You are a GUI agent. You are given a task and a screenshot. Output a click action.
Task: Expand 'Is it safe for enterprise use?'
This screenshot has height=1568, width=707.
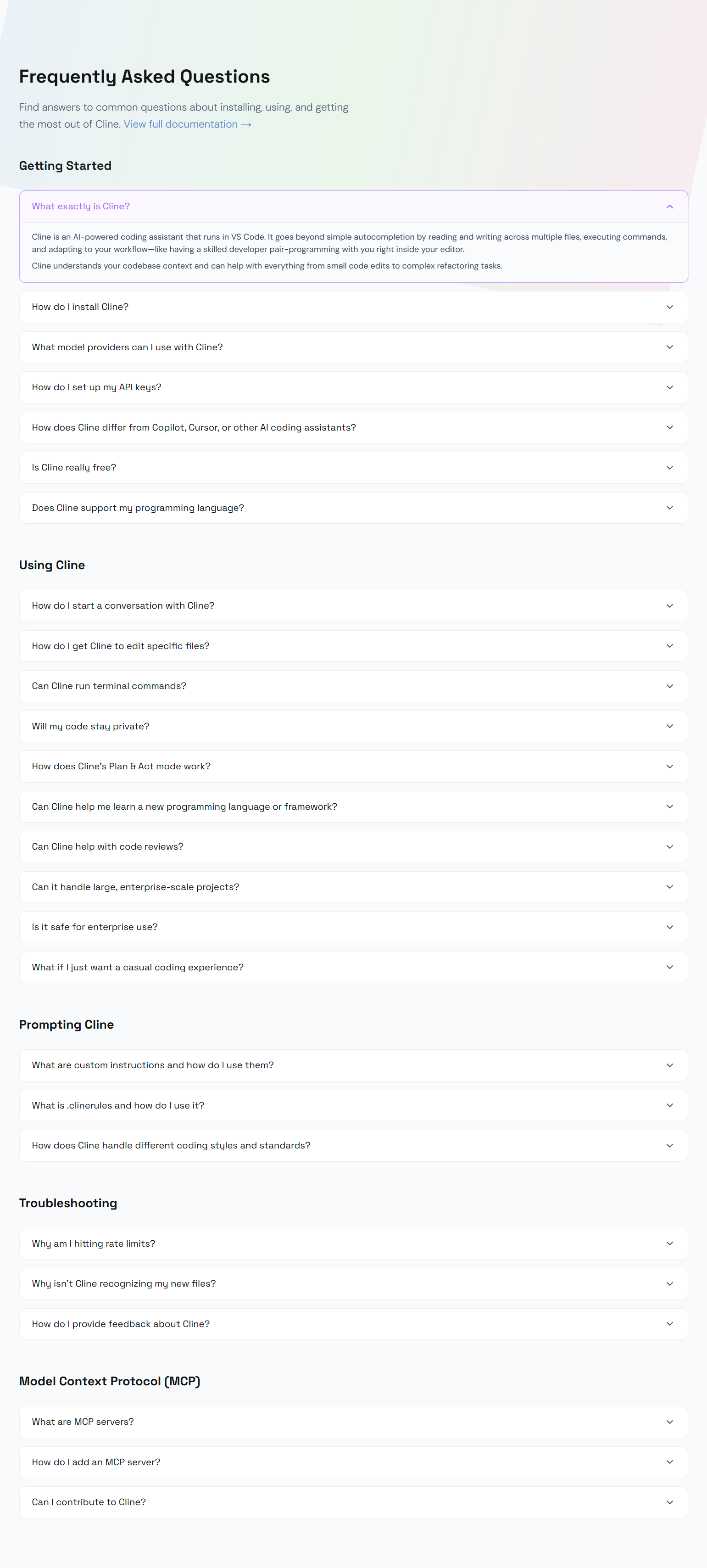click(x=95, y=927)
